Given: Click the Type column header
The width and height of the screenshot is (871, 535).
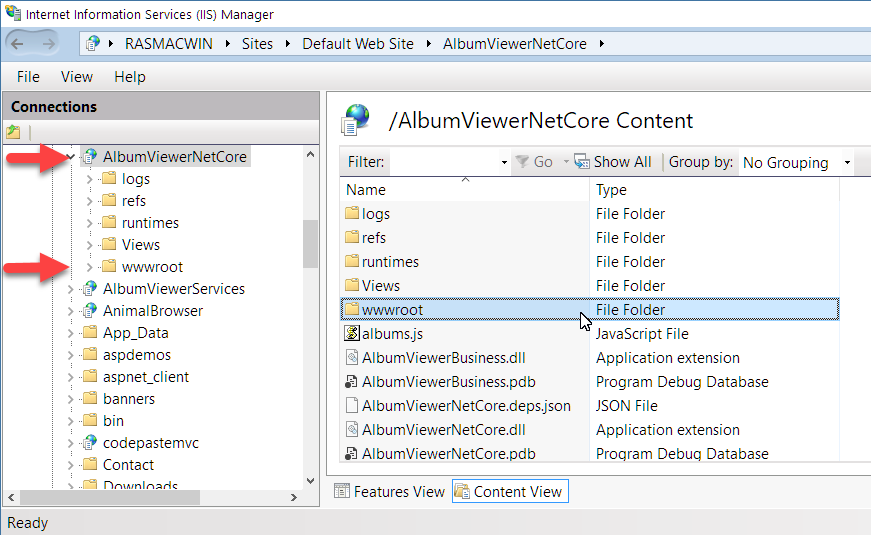Looking at the screenshot, I should tap(714, 189).
